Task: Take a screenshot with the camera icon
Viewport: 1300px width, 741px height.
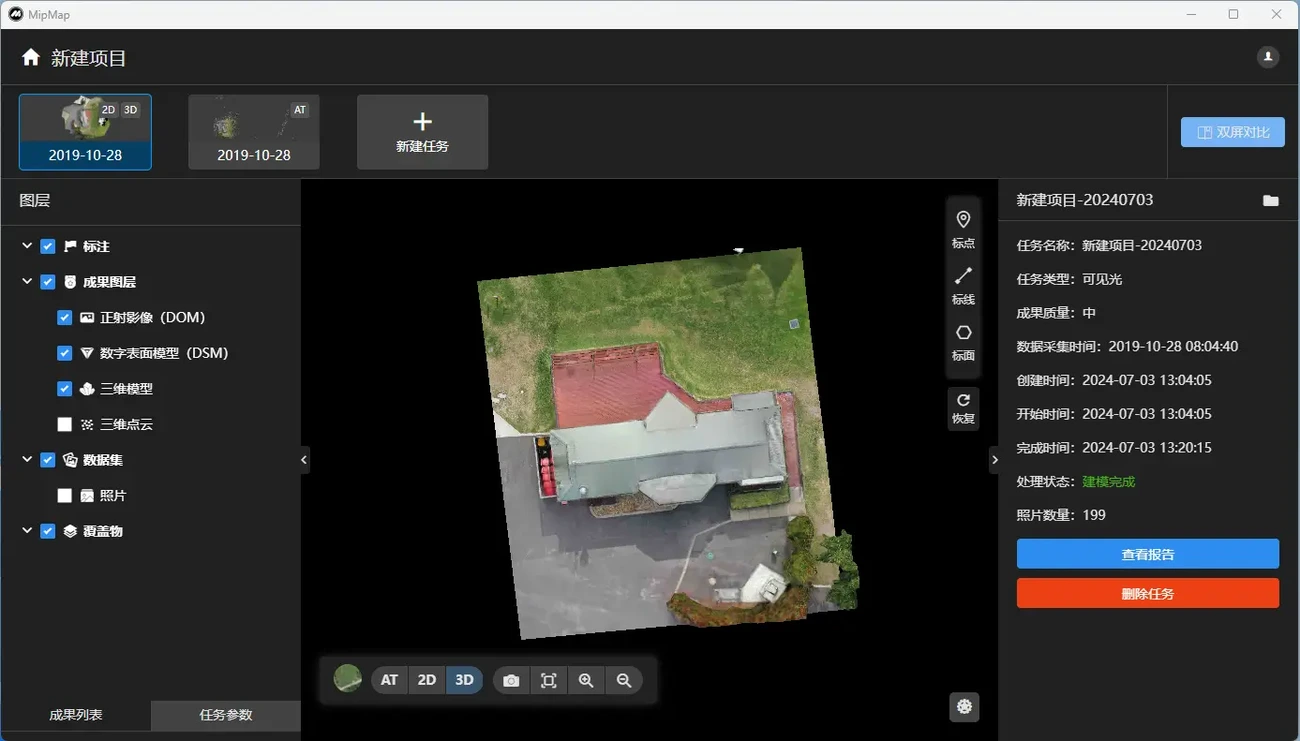Action: point(511,680)
